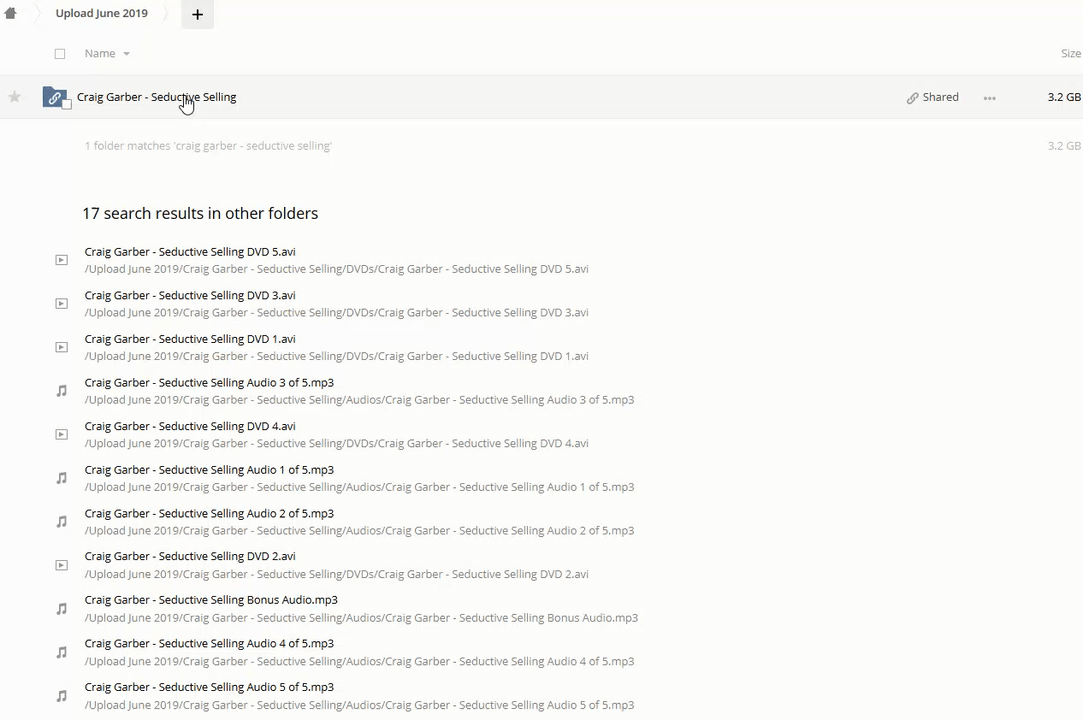The height and width of the screenshot is (720, 1083).
Task: Click the shared folder icon thumbnail
Action: pyautogui.click(x=55, y=97)
